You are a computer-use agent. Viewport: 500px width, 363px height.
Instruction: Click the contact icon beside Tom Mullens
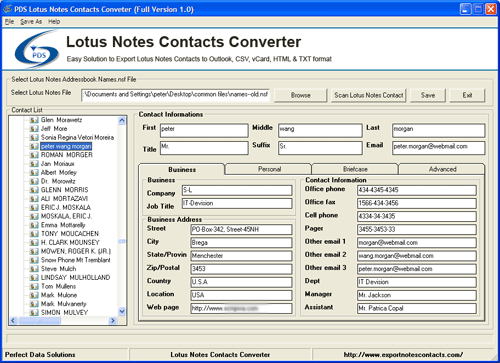pyautogui.click(x=34, y=286)
